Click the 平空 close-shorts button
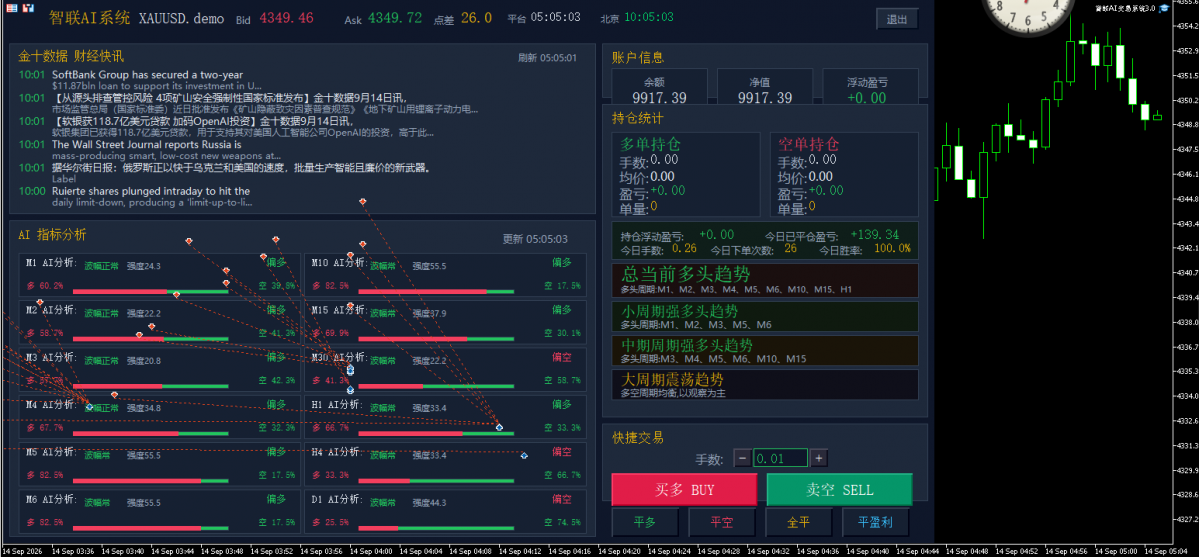The height and width of the screenshot is (557, 1199). pyautogui.click(x=721, y=523)
